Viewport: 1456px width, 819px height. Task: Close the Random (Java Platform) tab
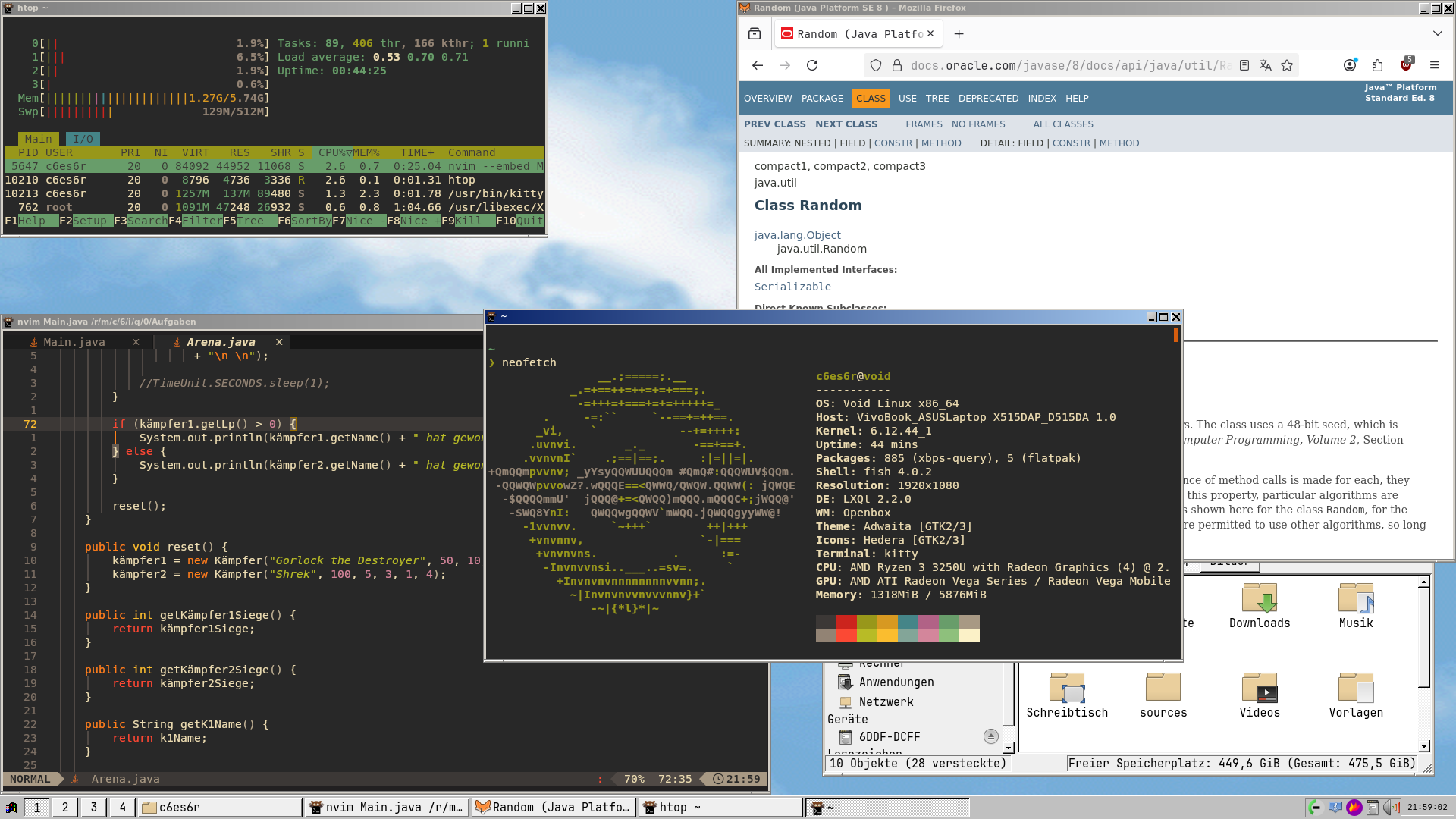[930, 34]
